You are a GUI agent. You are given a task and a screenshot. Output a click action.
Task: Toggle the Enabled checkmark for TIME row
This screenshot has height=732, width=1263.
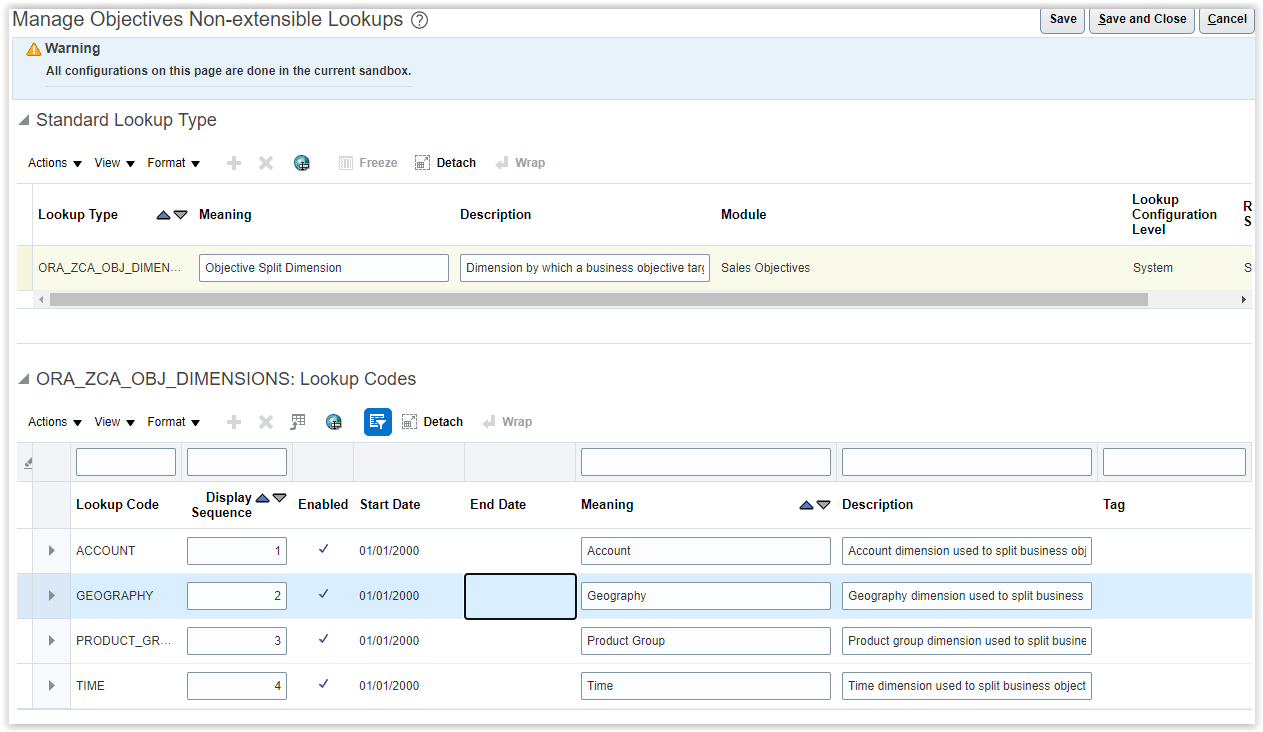click(x=322, y=685)
